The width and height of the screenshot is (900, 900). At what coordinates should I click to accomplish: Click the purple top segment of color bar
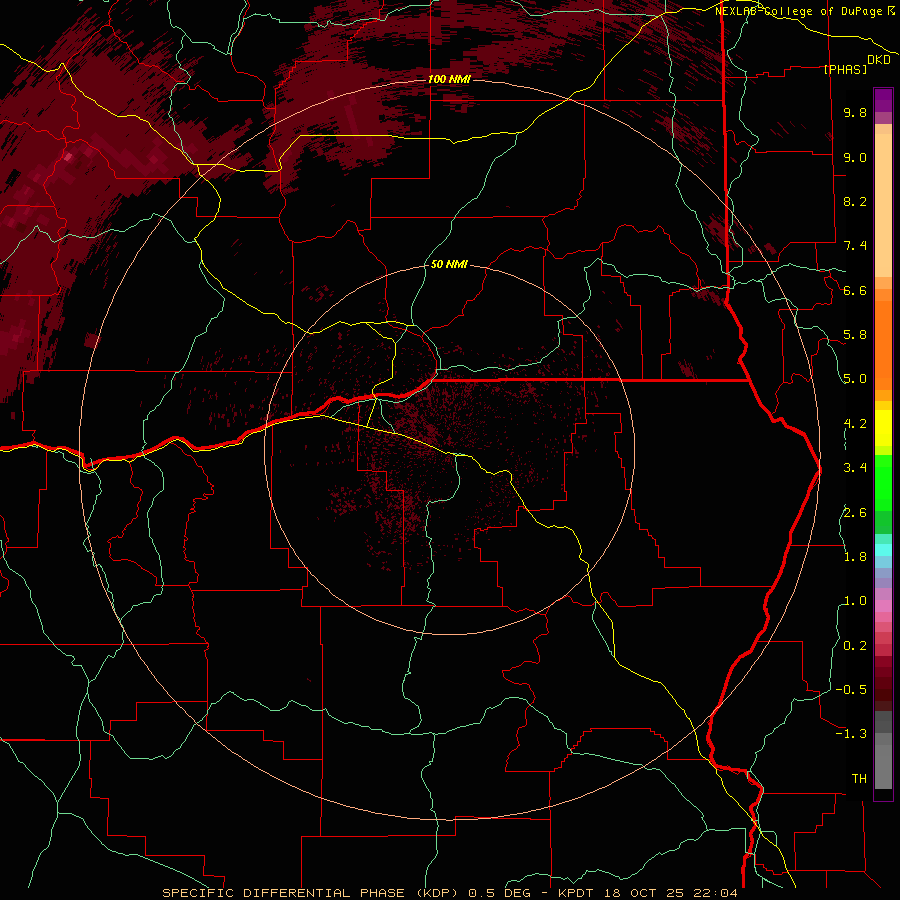[883, 100]
